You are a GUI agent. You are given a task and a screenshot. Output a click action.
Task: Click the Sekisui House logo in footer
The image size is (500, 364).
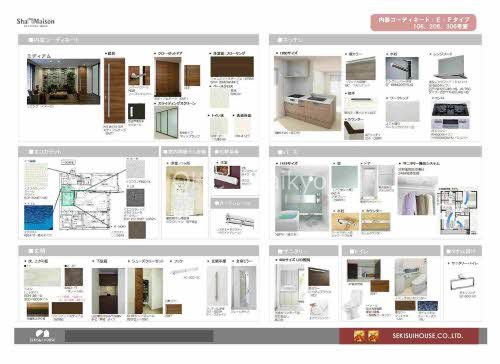[x=42, y=336]
